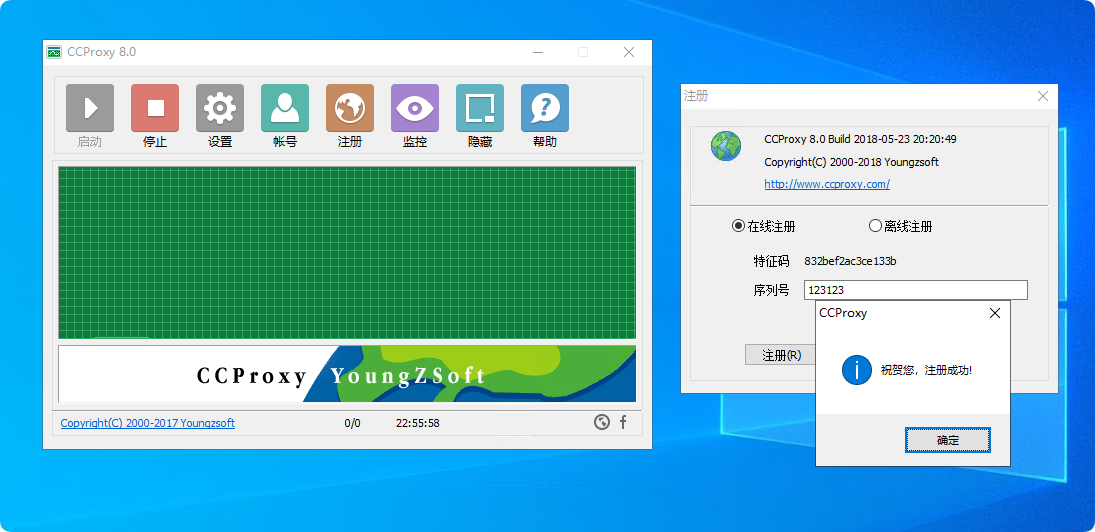1095x532 pixels.
Task: Select the 在线注册 online registration radio button
Action: pyautogui.click(x=738, y=226)
